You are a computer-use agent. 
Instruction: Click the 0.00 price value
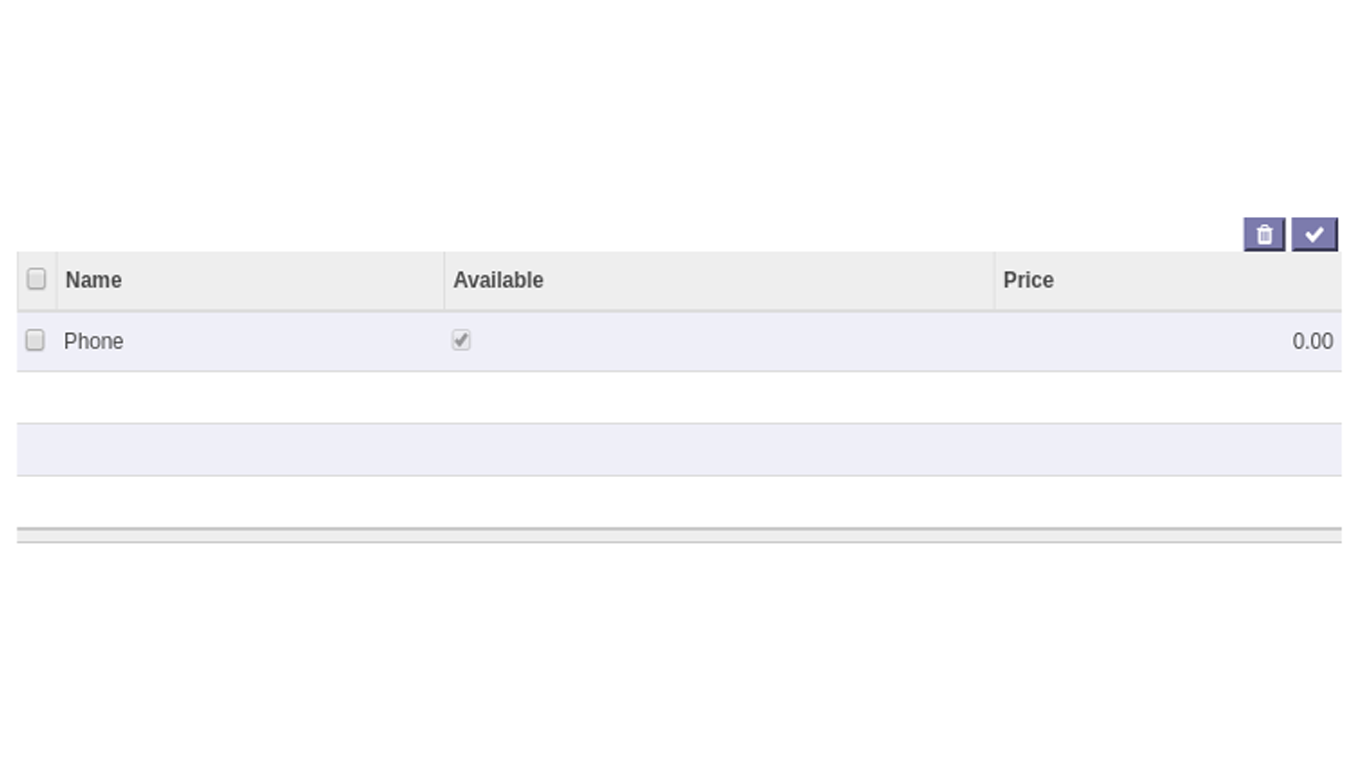[1312, 341]
